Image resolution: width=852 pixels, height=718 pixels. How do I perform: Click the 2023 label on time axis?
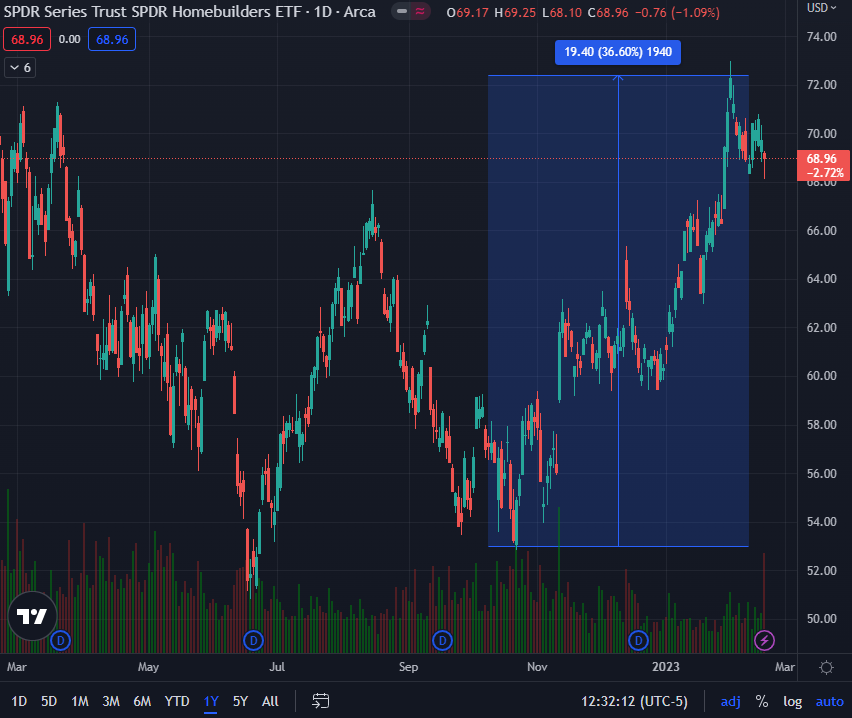[x=666, y=667]
